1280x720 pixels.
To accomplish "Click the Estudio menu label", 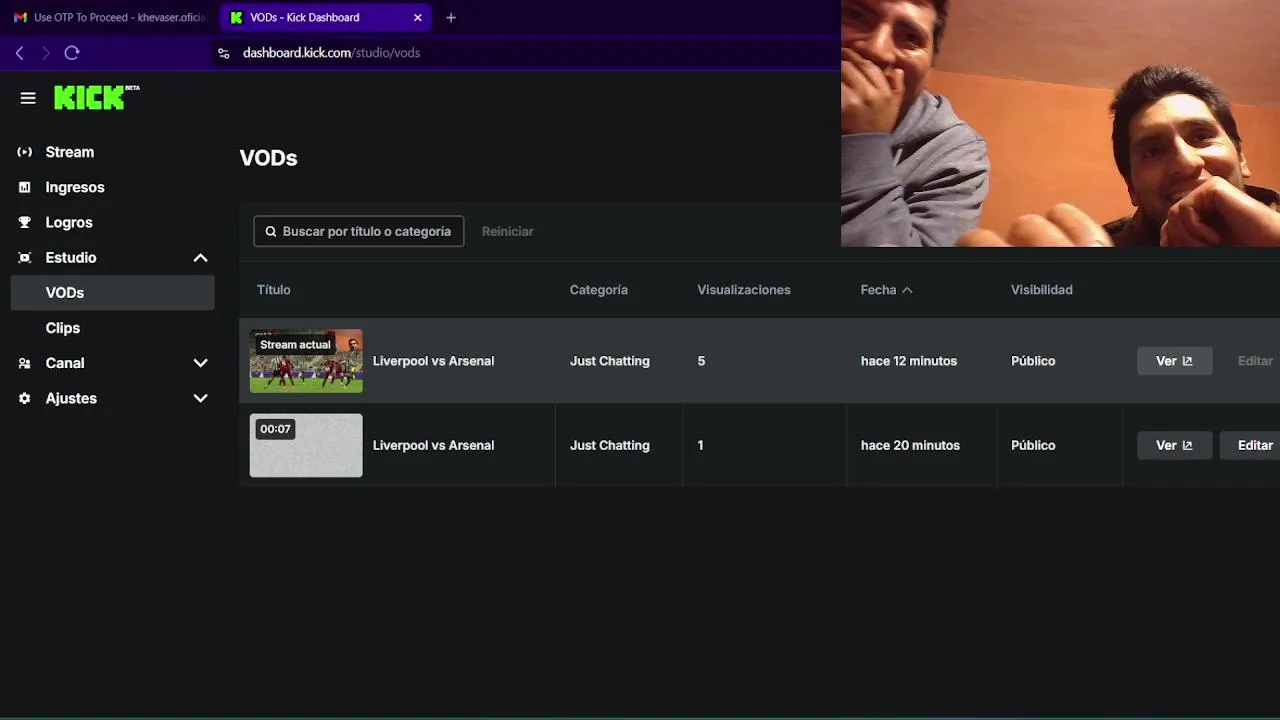I will [71, 257].
